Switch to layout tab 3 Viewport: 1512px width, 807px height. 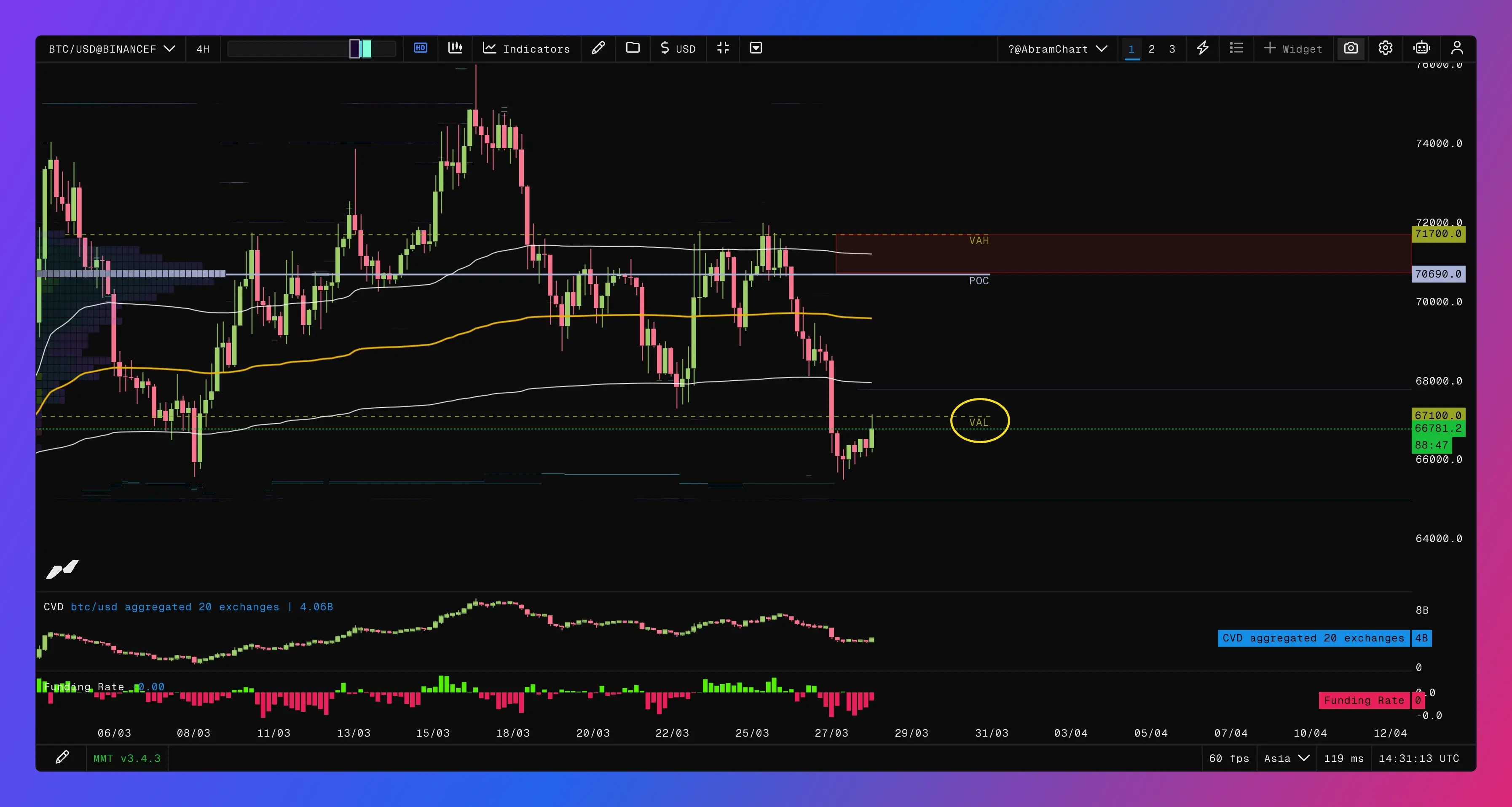click(x=1172, y=49)
